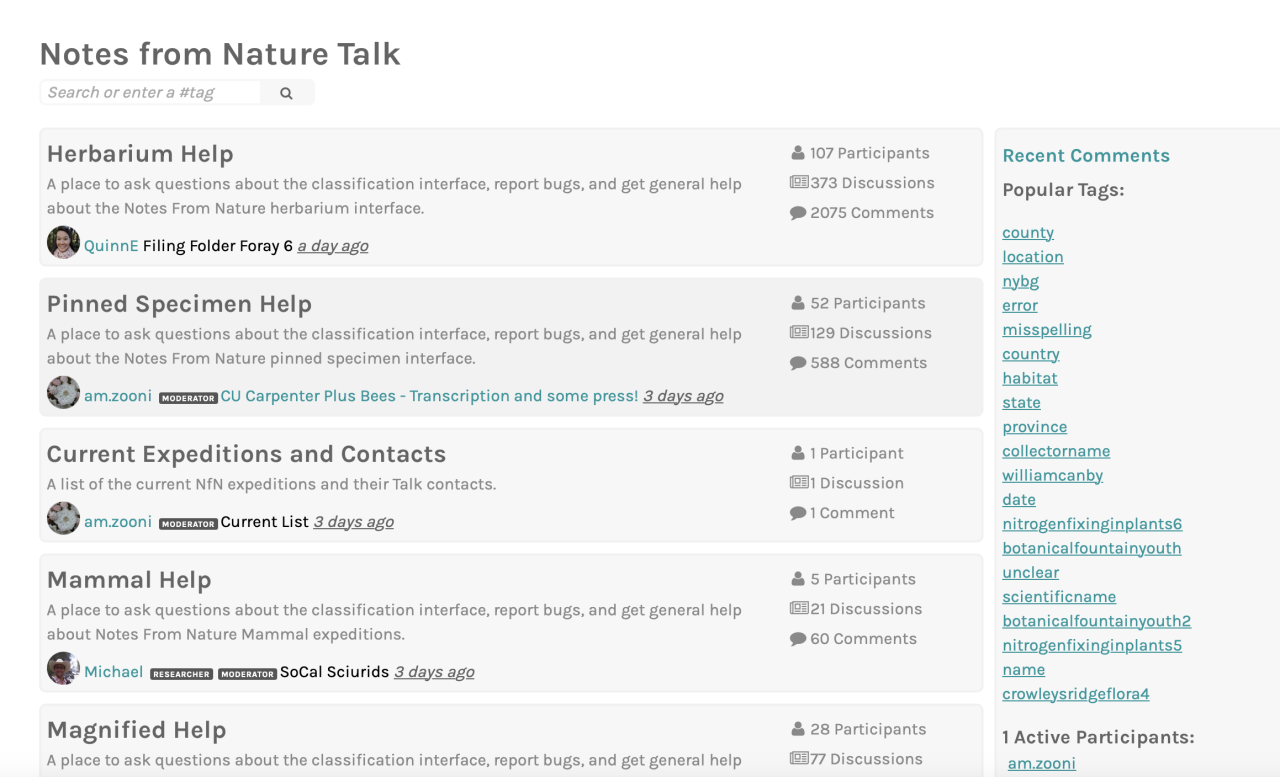Open am.zooni under Active Participants

[x=1042, y=764]
